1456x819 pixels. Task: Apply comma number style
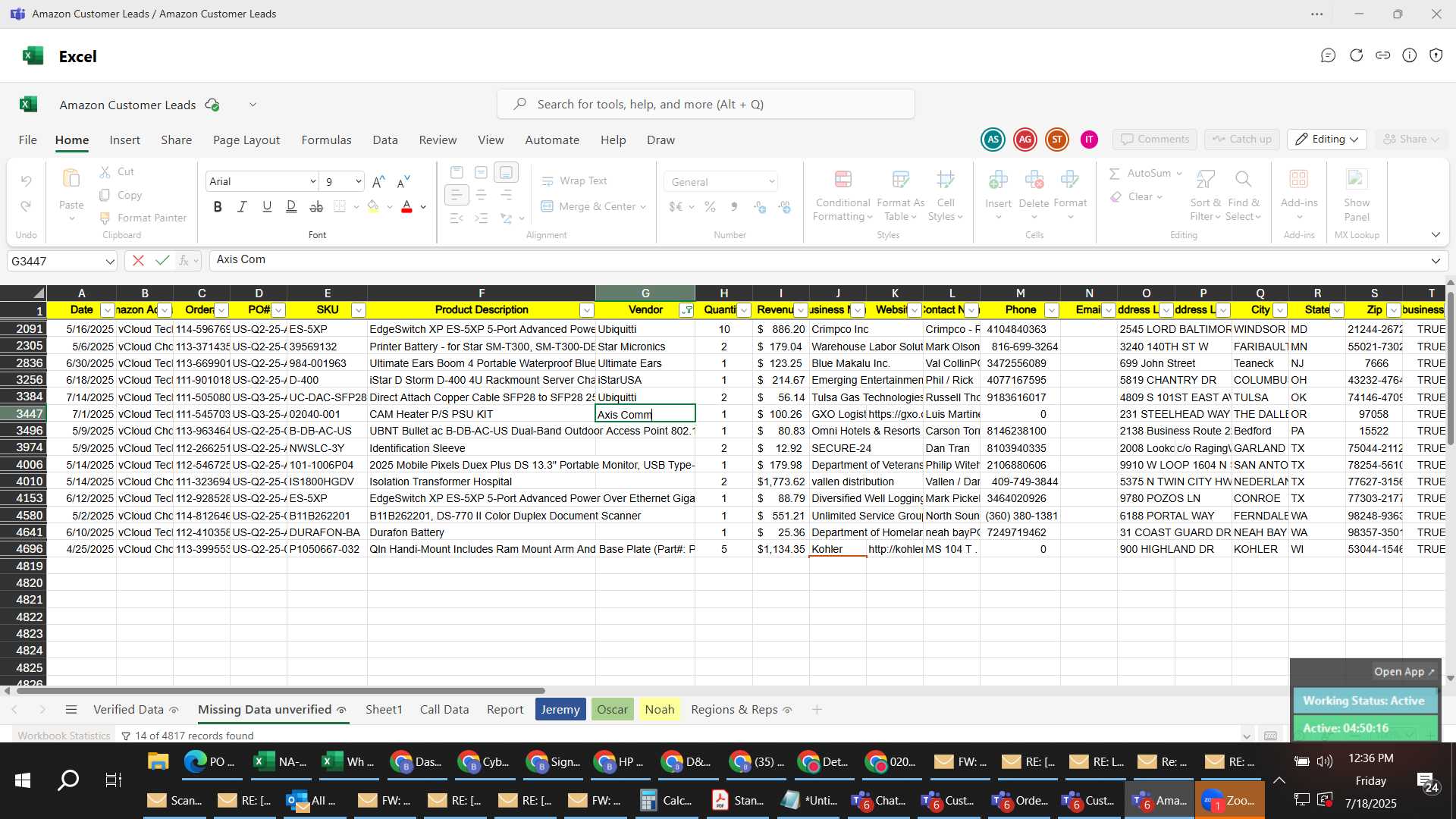(734, 206)
